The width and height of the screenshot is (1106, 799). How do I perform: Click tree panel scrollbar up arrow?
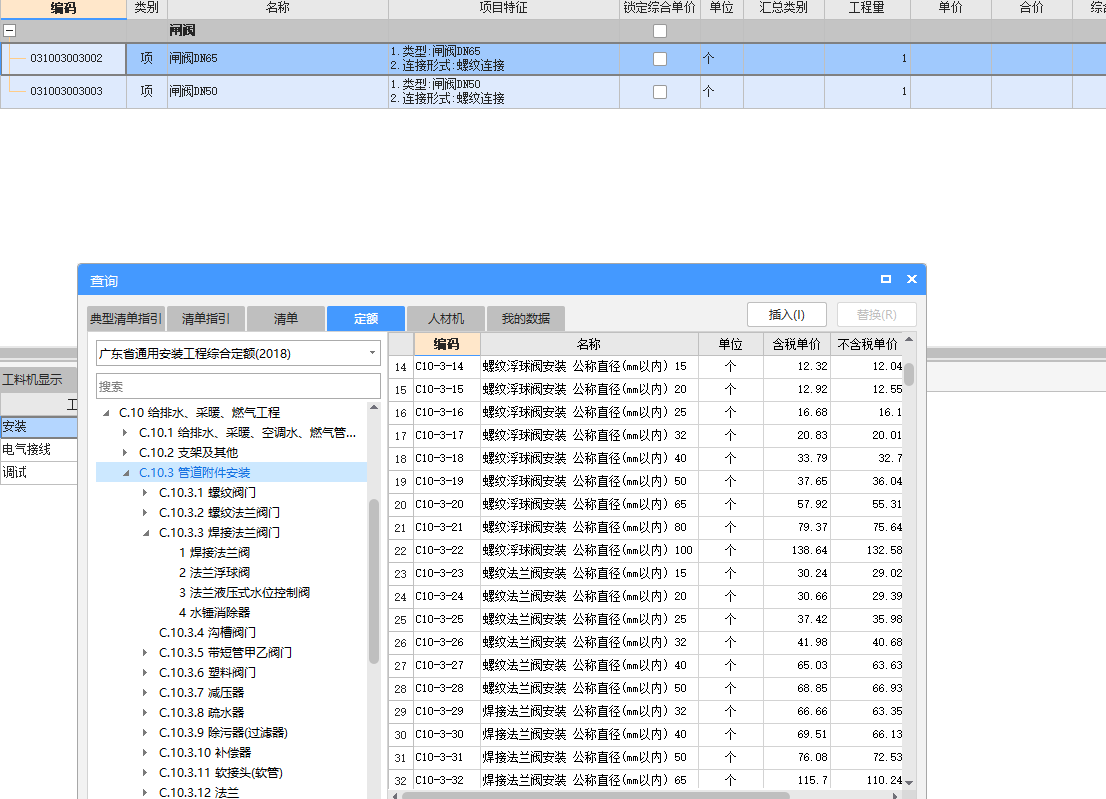tap(374, 408)
